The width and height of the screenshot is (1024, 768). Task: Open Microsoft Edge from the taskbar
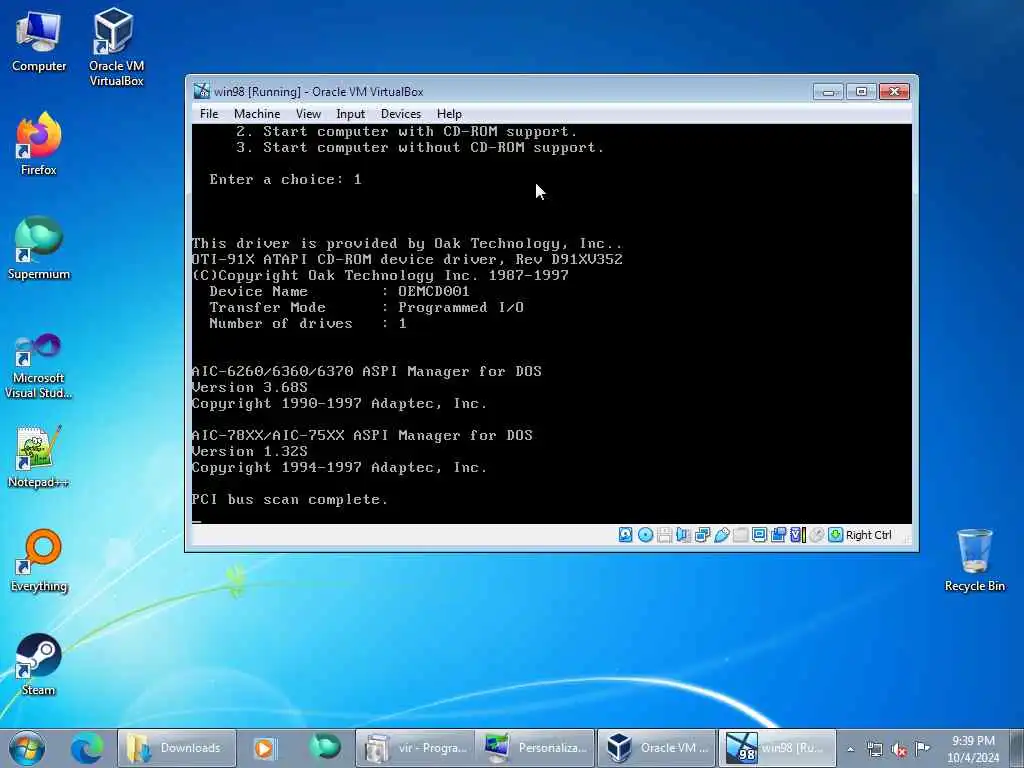pyautogui.click(x=87, y=748)
